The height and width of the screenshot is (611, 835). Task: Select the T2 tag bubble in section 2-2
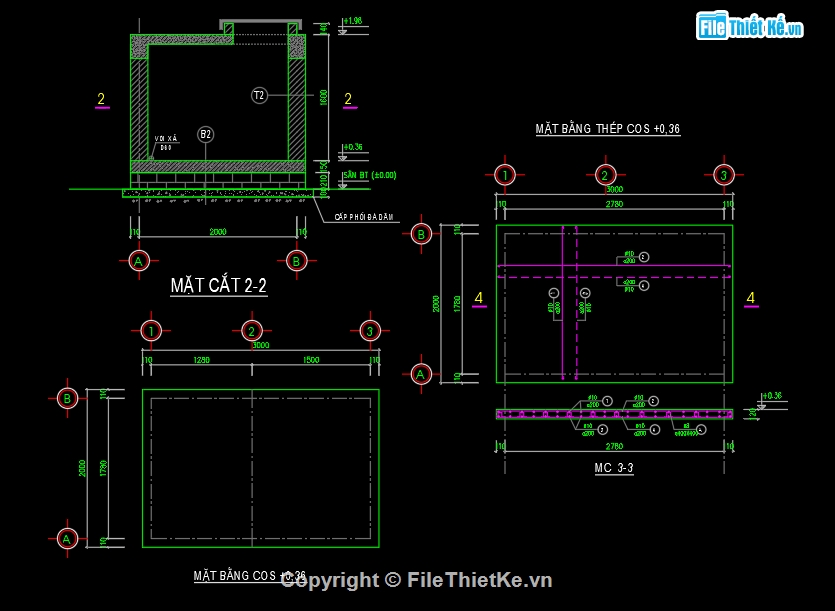pyautogui.click(x=259, y=95)
